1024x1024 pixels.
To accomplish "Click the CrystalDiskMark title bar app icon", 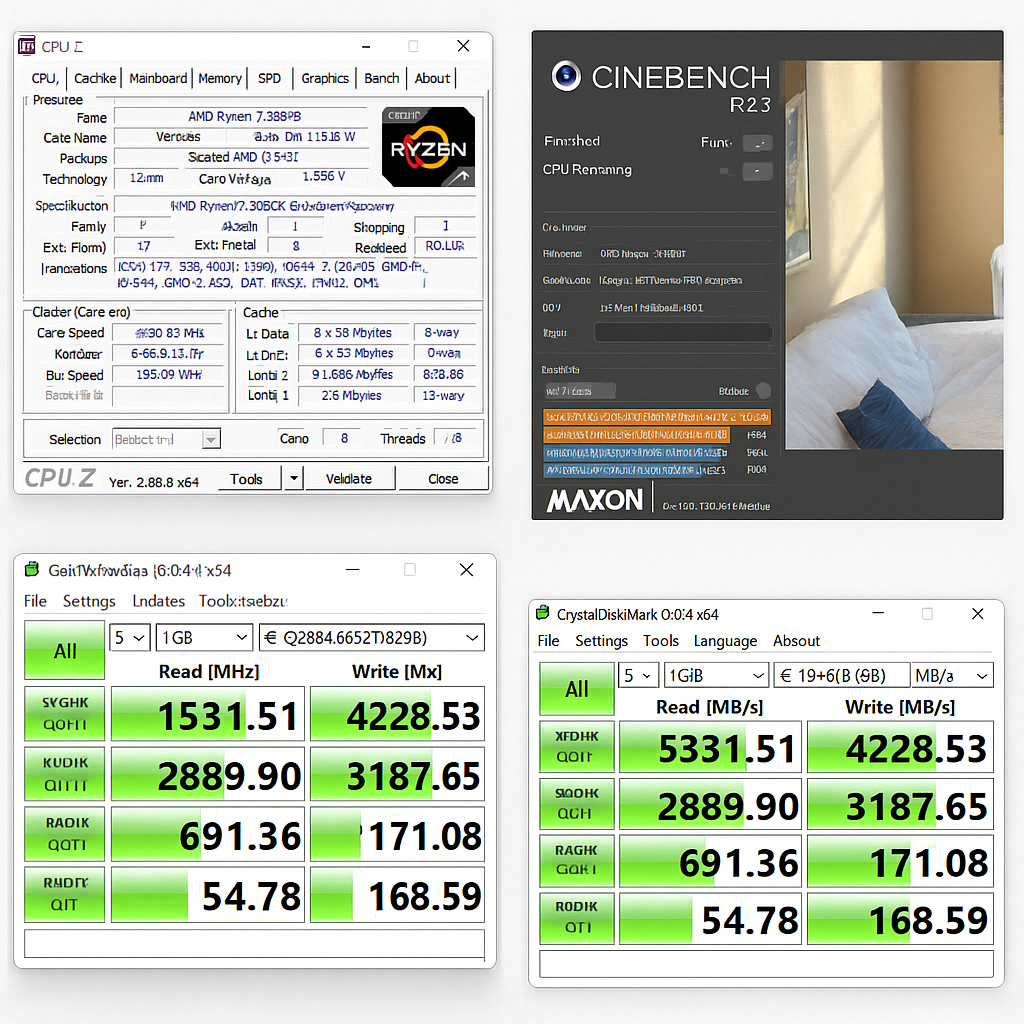I will [543, 613].
